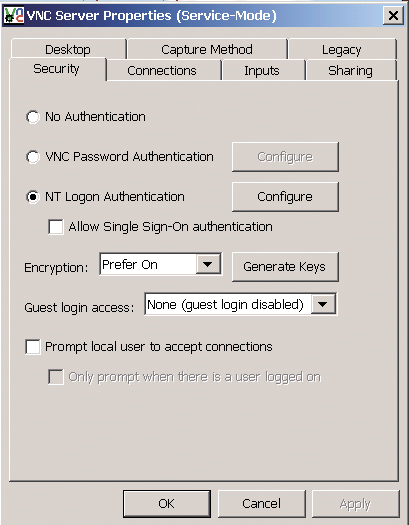Open the Guest login access dropdown arrow
Viewport: 409px width, 525px height.
[323, 304]
